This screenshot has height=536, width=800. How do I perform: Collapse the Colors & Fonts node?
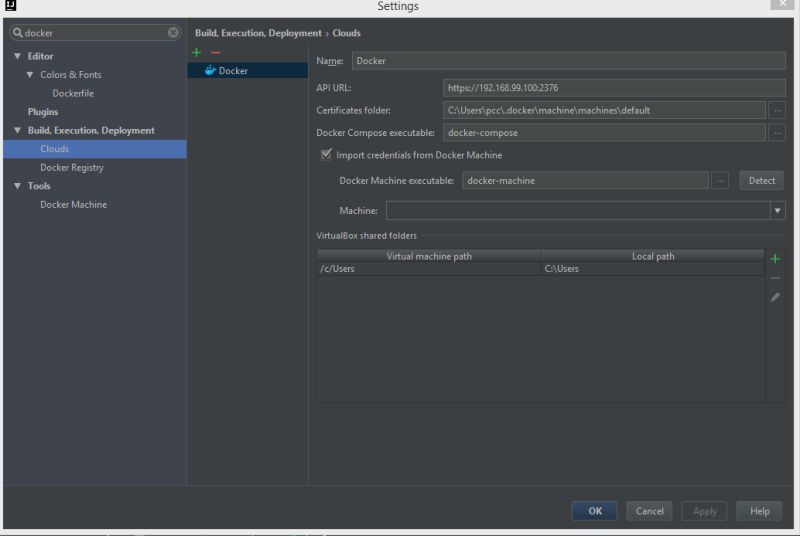click(x=30, y=74)
